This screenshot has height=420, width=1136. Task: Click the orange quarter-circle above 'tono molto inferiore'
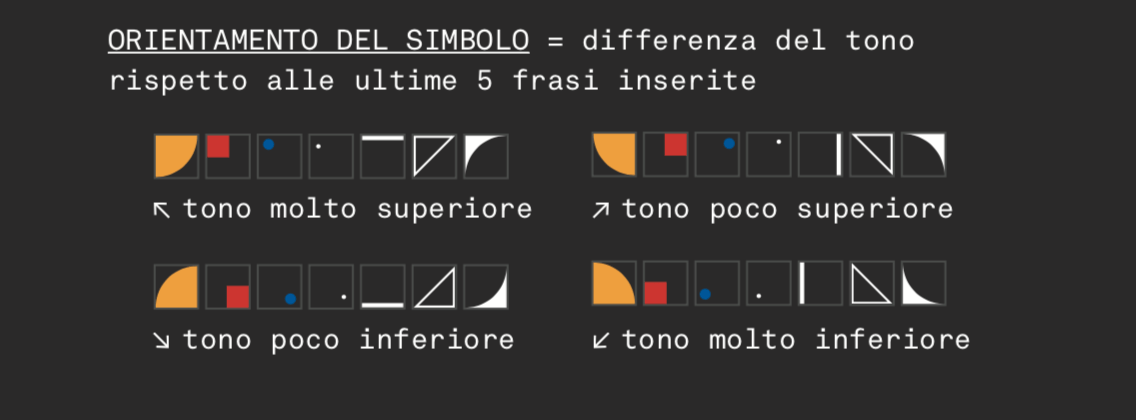click(x=612, y=284)
